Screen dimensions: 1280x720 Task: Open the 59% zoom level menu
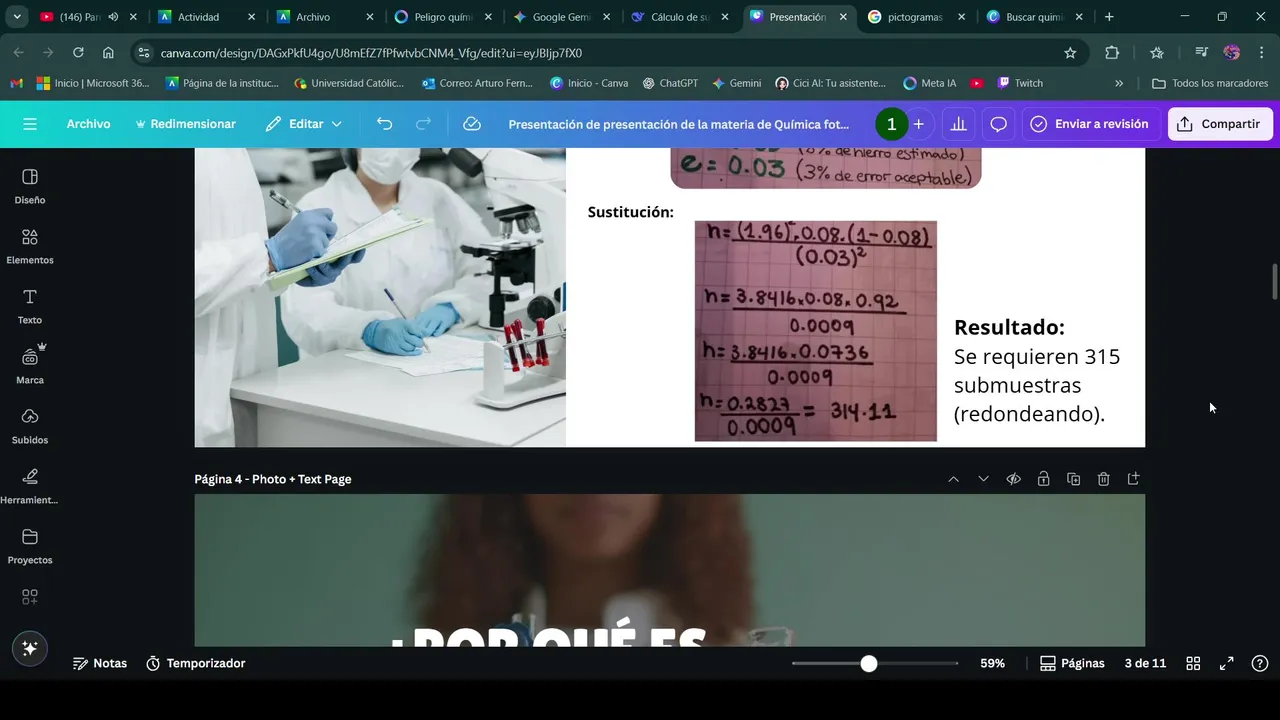992,663
